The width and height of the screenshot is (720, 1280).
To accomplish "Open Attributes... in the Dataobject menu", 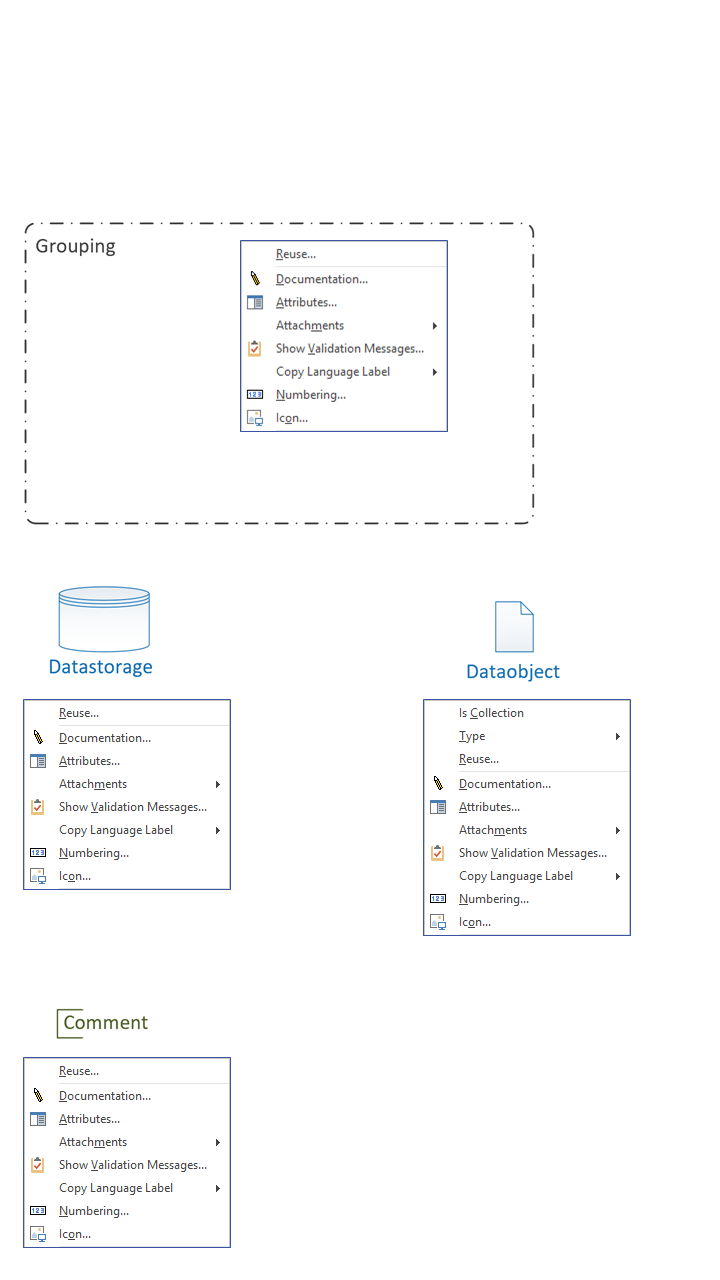I will pos(489,807).
